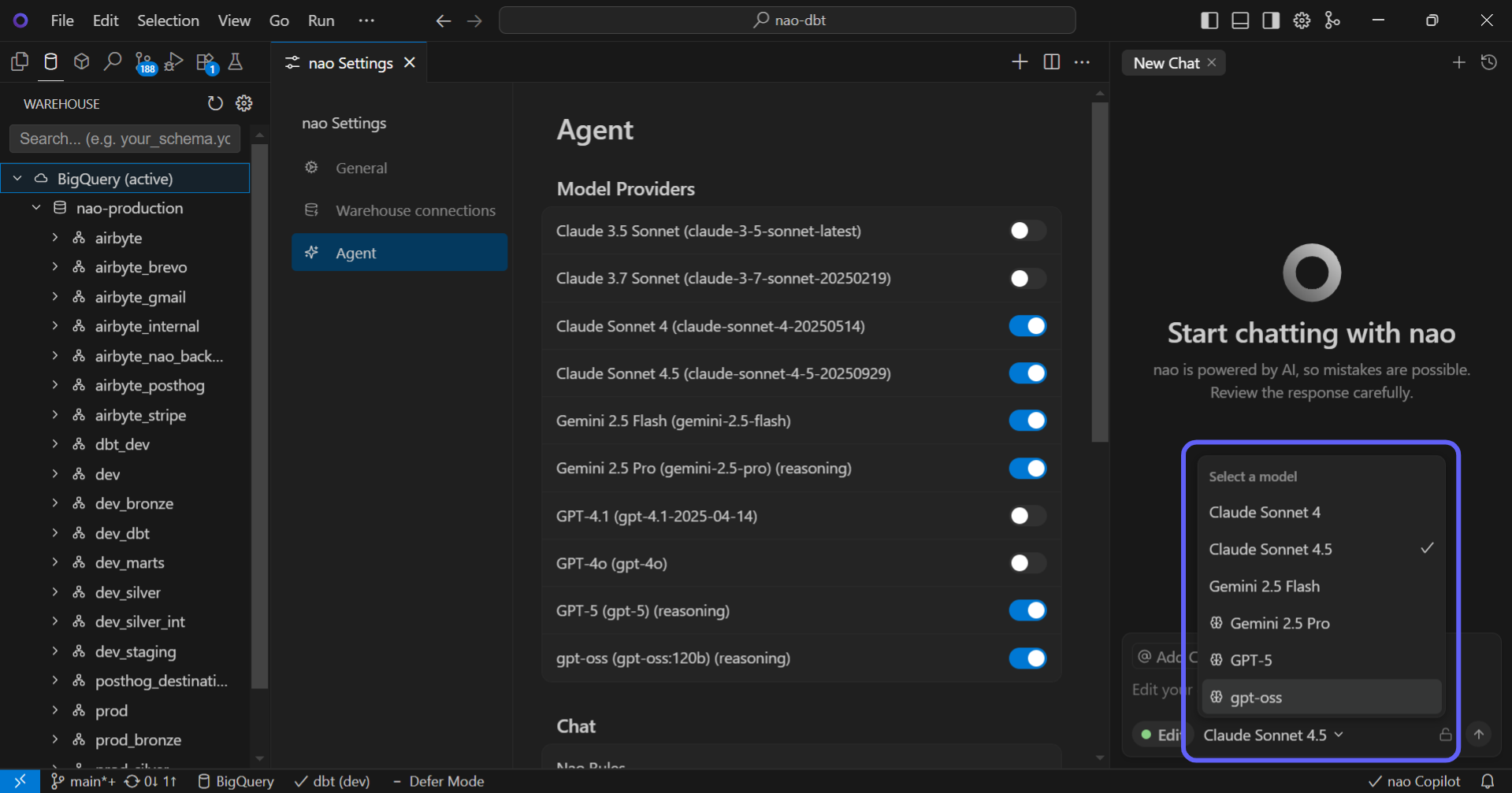Open the Testing flask icon
Viewport: 1512px width, 793px height.
(235, 62)
